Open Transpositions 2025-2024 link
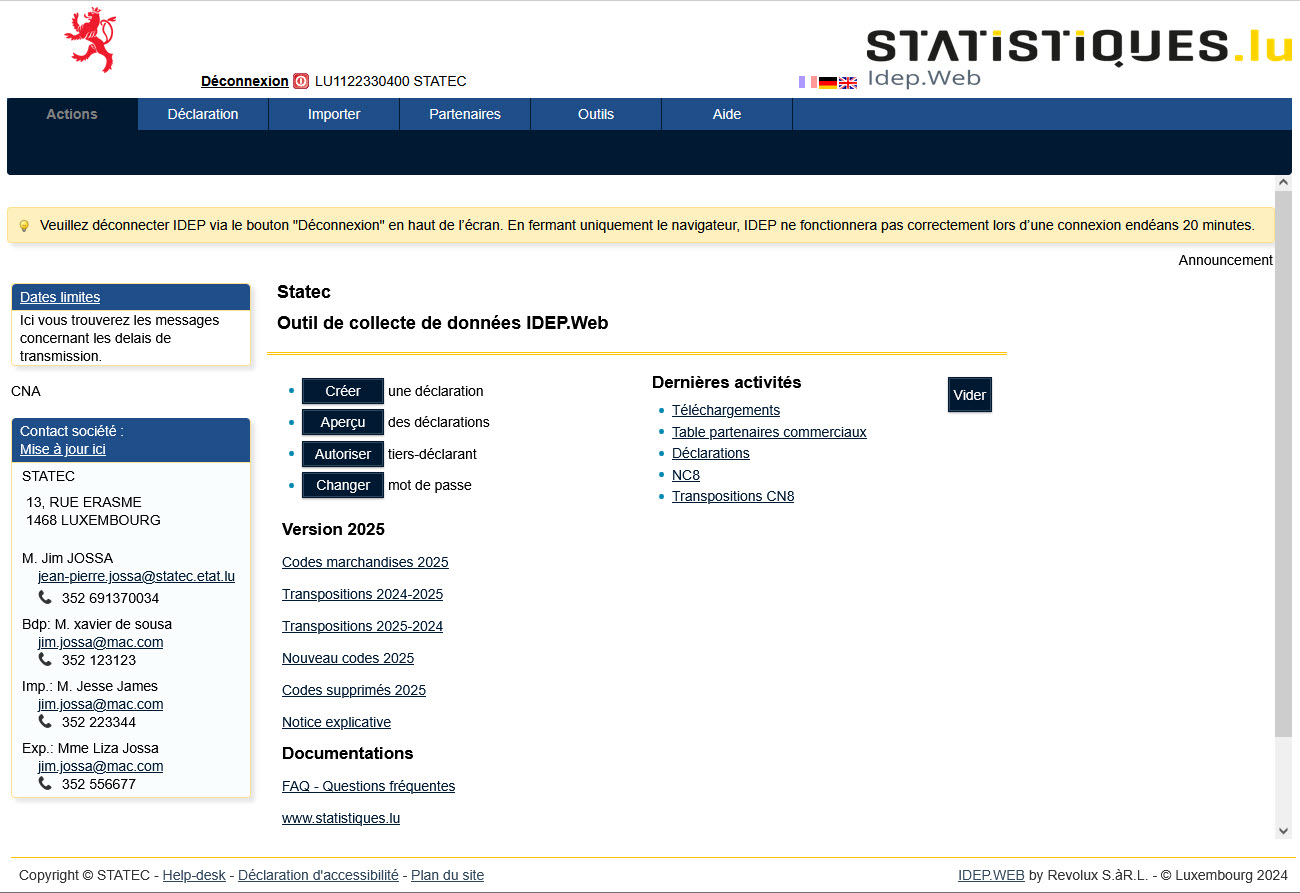Screen dimensions: 1300x893 [x=362, y=626]
